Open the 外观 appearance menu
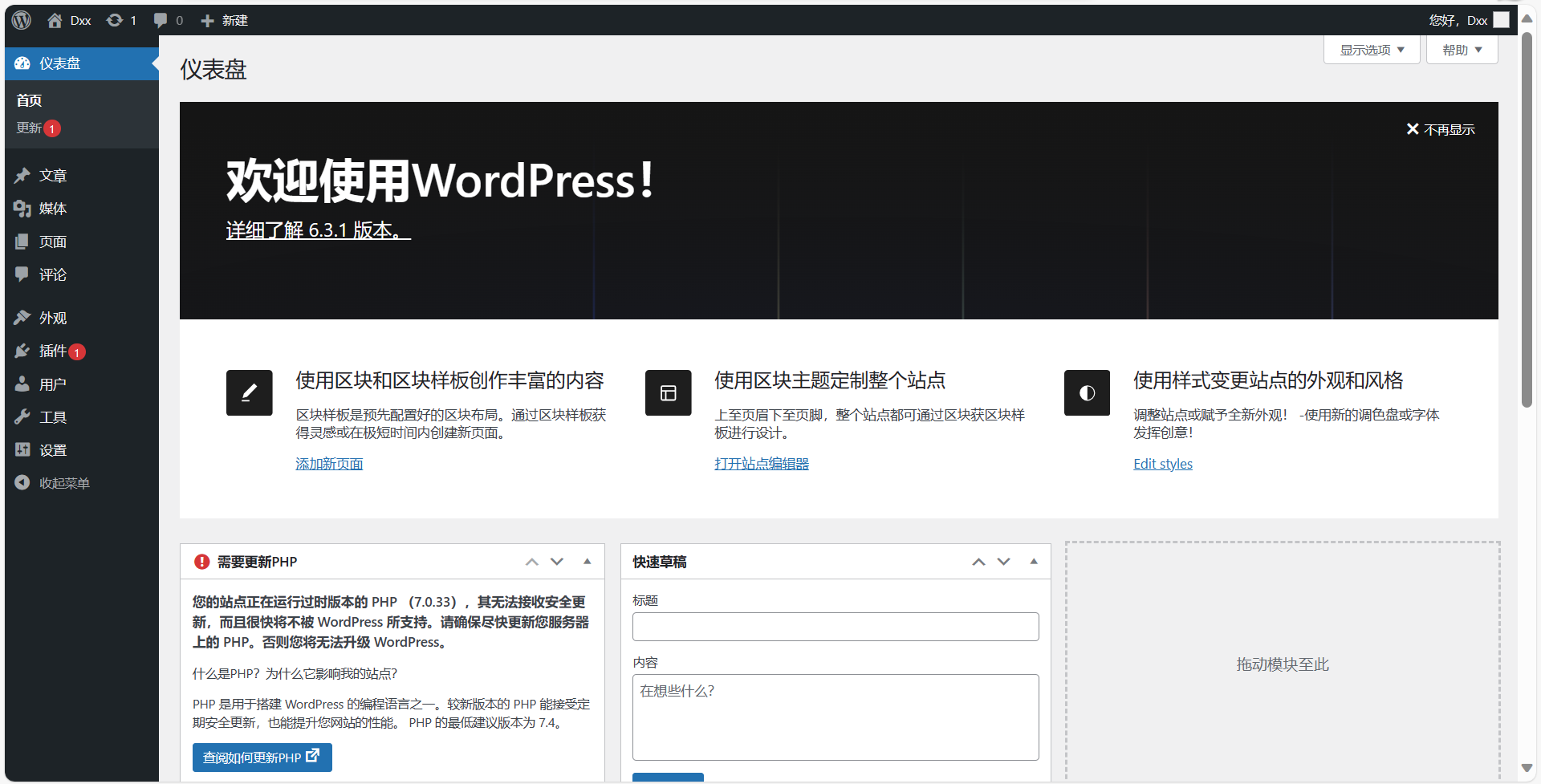Viewport: 1541px width, 784px height. click(x=82, y=318)
